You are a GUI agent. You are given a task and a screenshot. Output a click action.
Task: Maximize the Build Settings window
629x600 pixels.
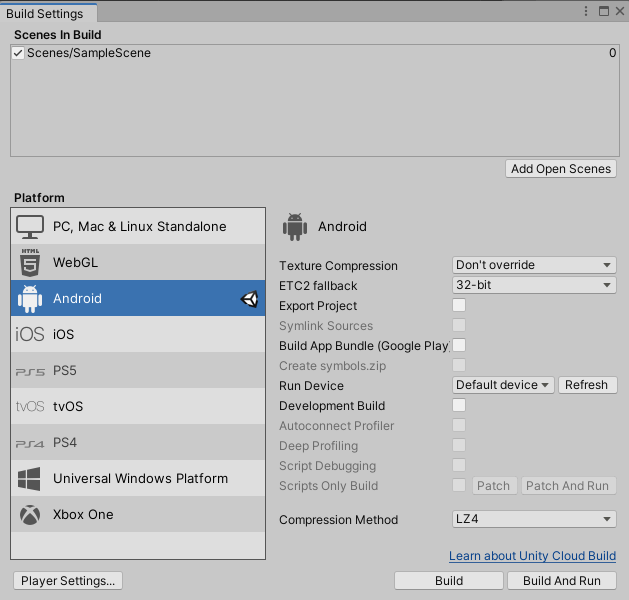(603, 11)
